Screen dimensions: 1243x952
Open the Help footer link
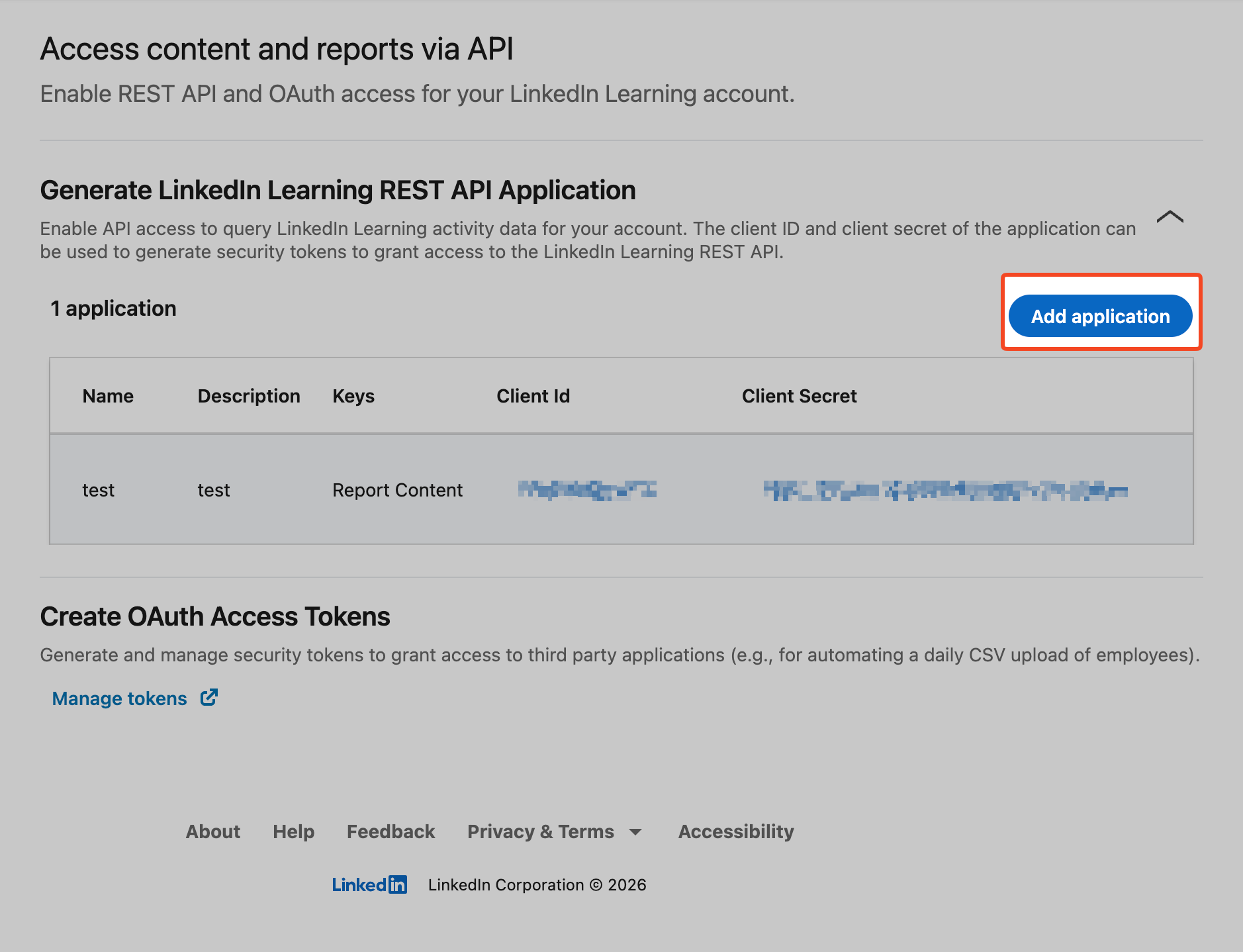click(293, 832)
